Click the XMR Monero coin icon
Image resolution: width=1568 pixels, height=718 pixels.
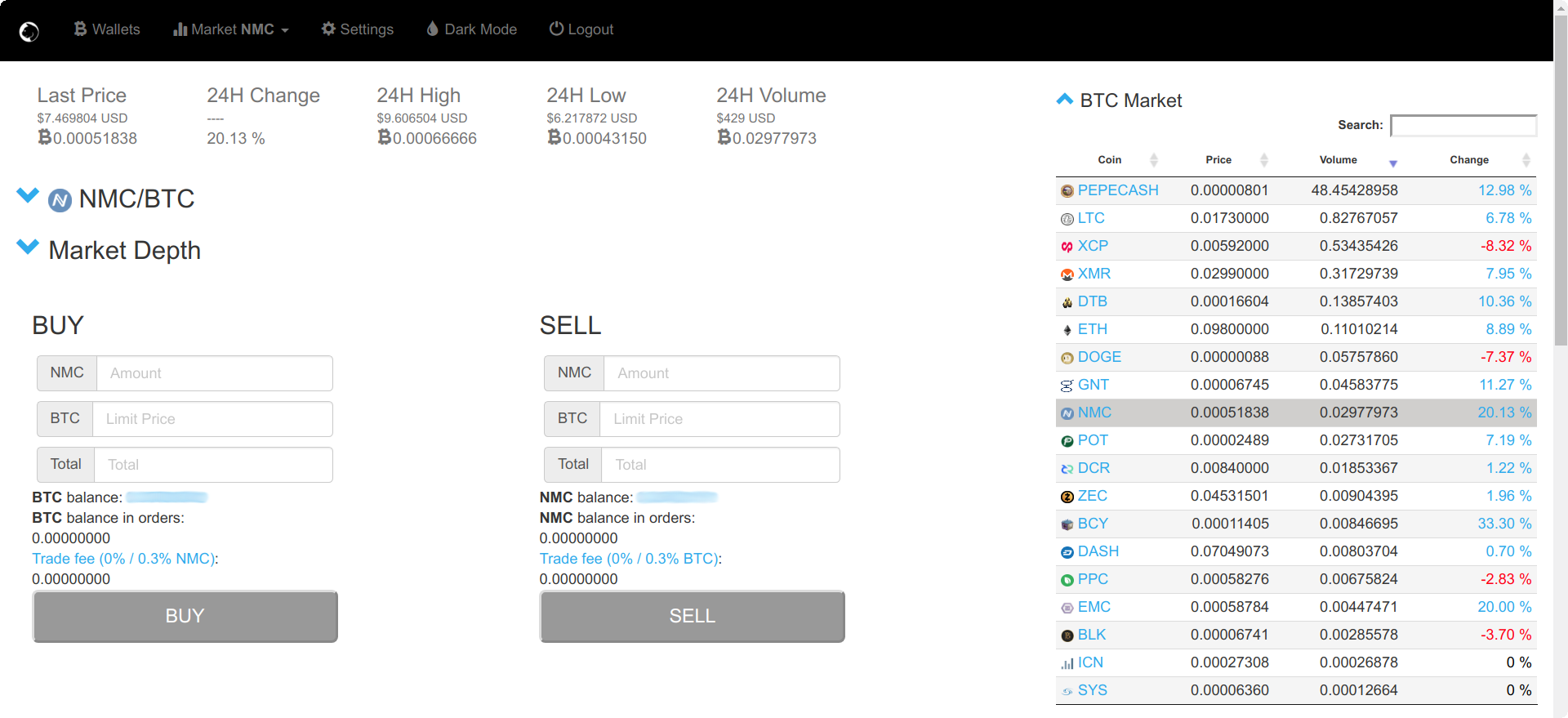[x=1067, y=274]
